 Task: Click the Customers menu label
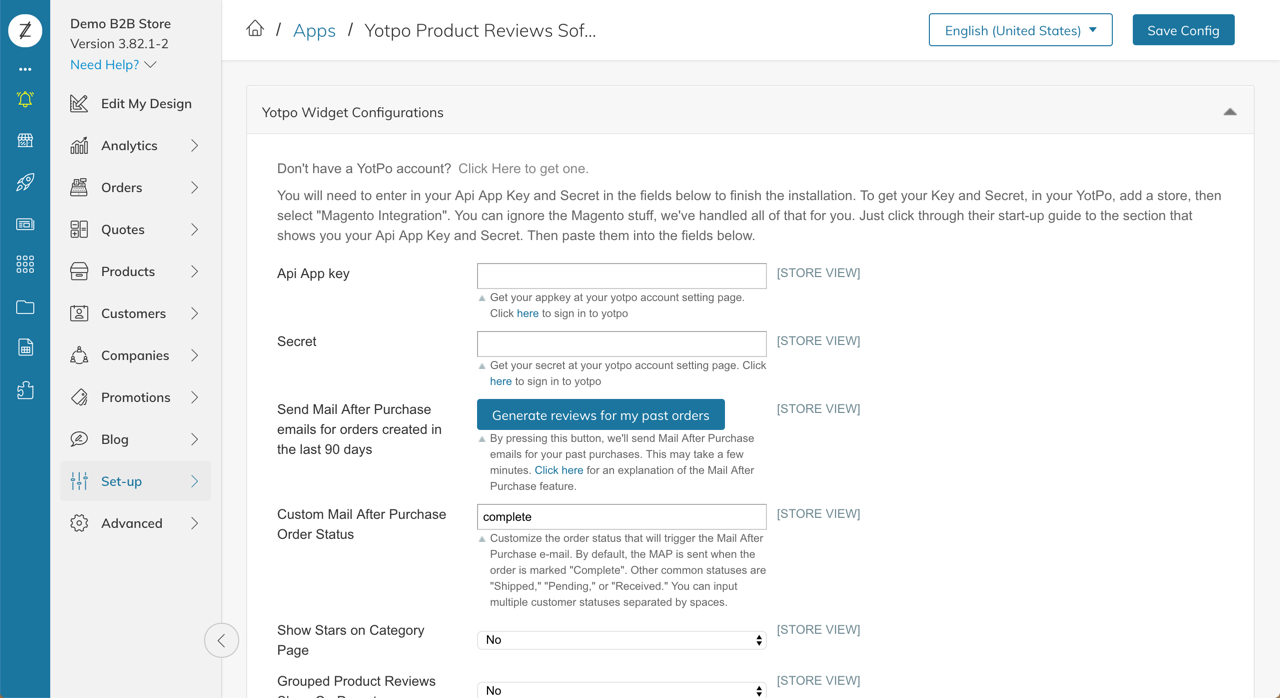point(133,313)
